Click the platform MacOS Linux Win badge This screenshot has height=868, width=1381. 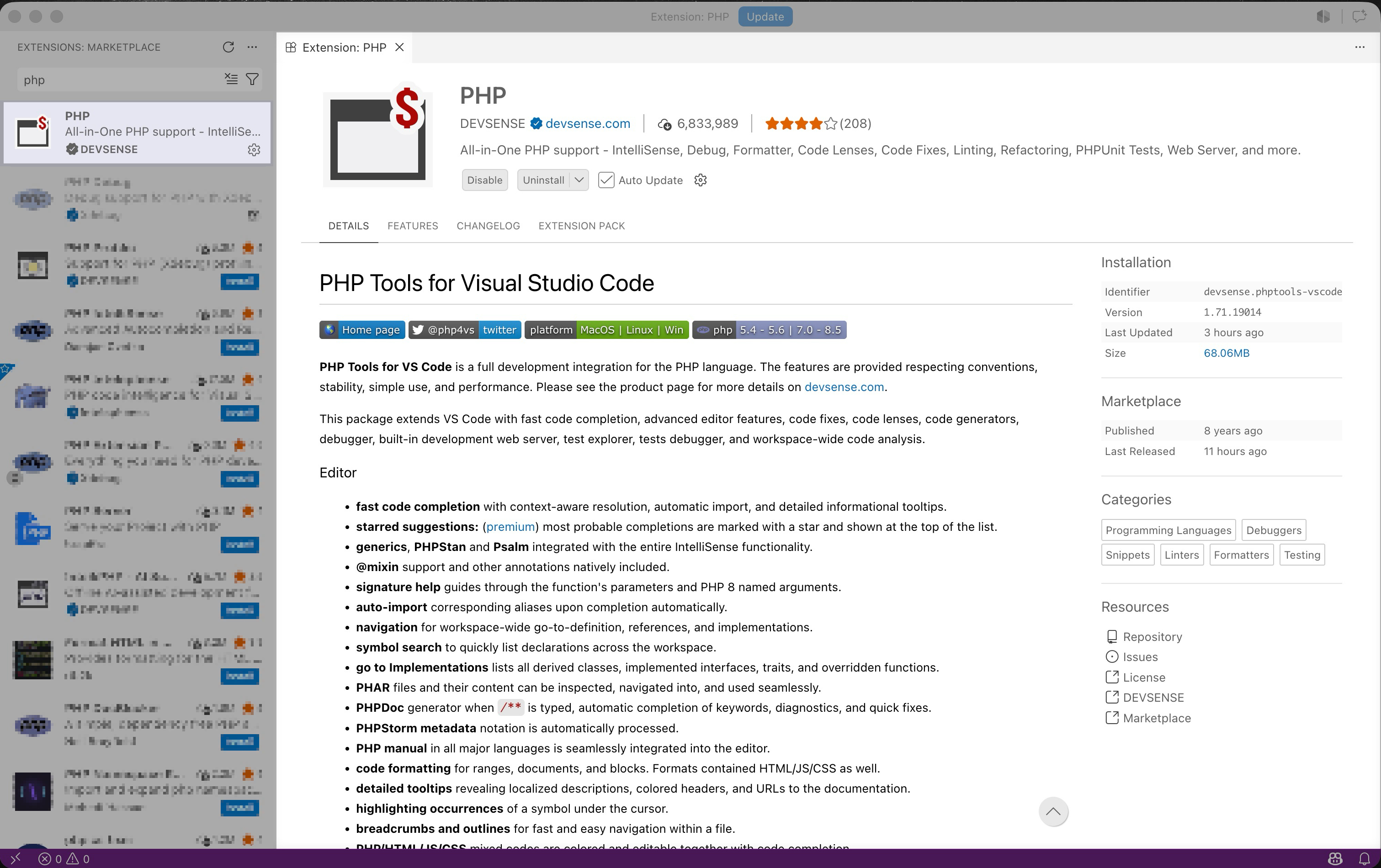click(606, 330)
